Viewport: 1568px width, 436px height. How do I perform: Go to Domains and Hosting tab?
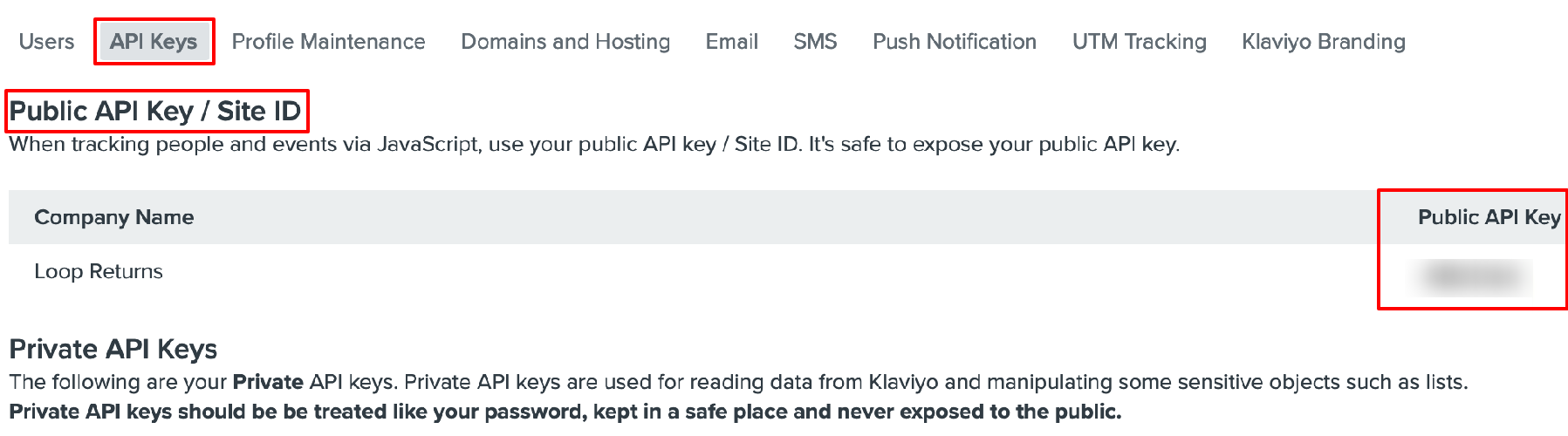[x=565, y=42]
